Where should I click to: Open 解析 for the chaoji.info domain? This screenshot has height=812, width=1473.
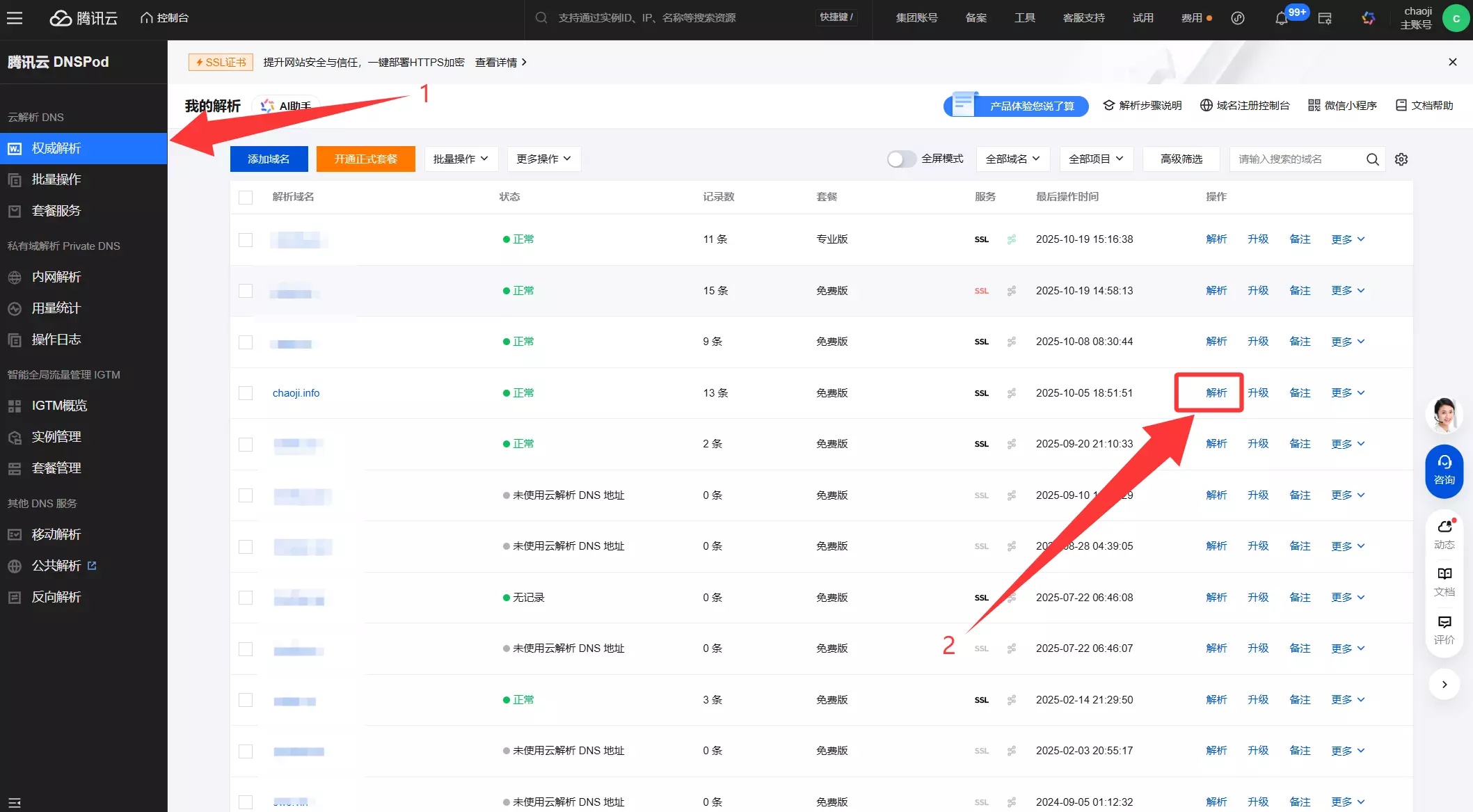point(1216,392)
